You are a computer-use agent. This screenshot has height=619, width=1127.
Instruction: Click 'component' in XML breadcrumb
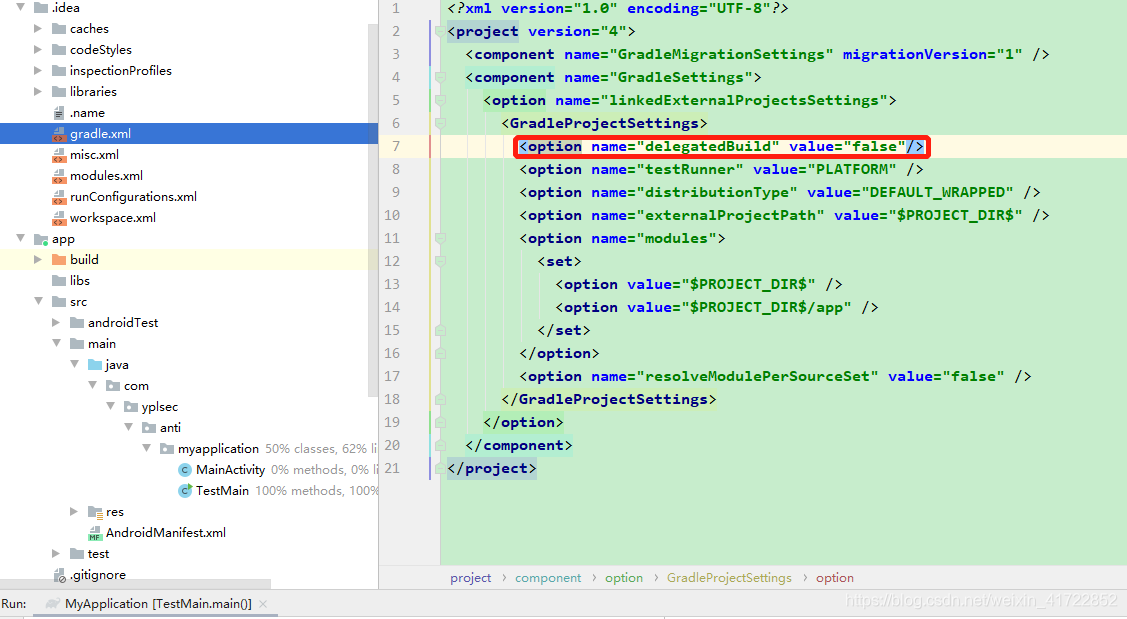[548, 578]
